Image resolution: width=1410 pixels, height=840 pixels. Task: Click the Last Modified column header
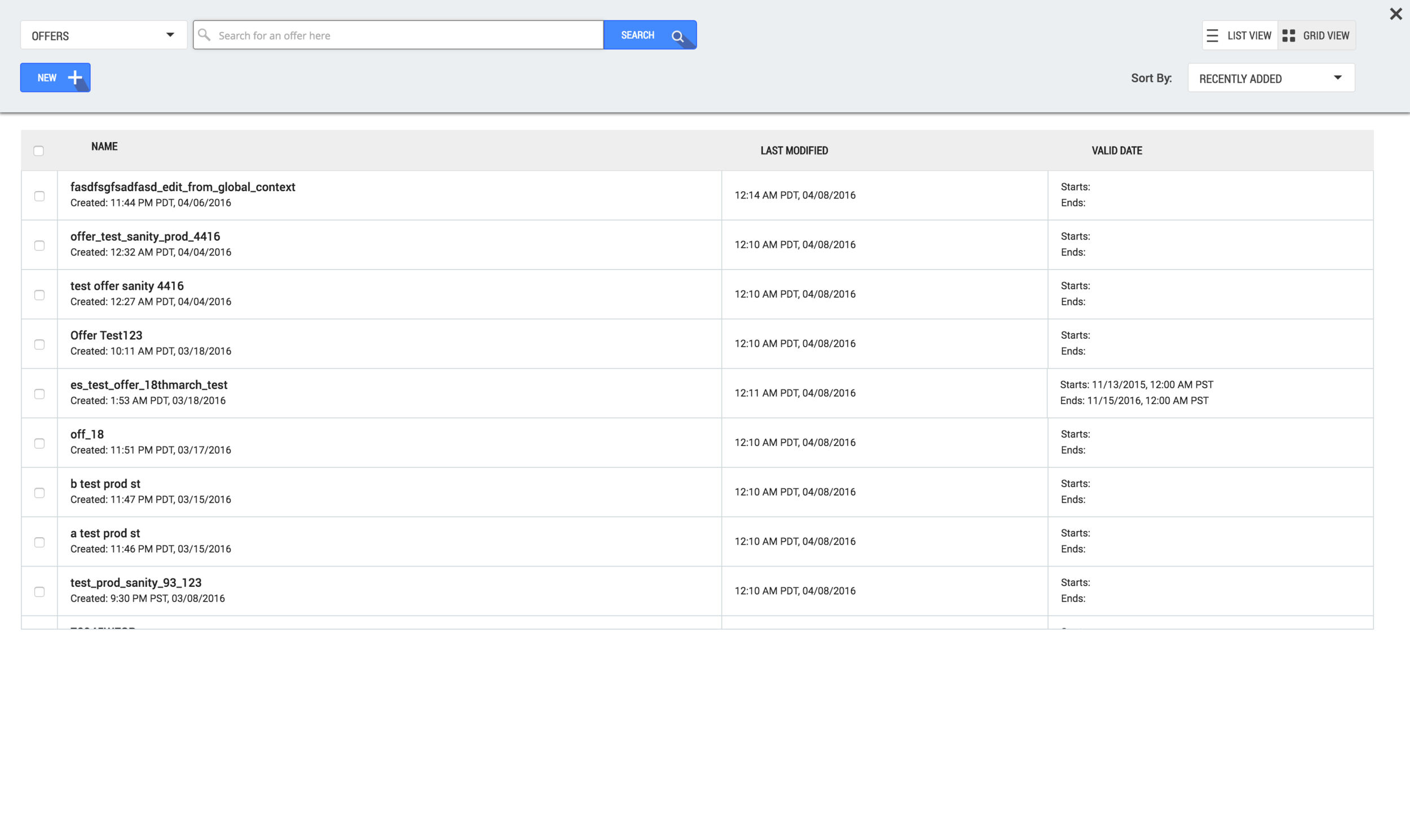point(794,151)
